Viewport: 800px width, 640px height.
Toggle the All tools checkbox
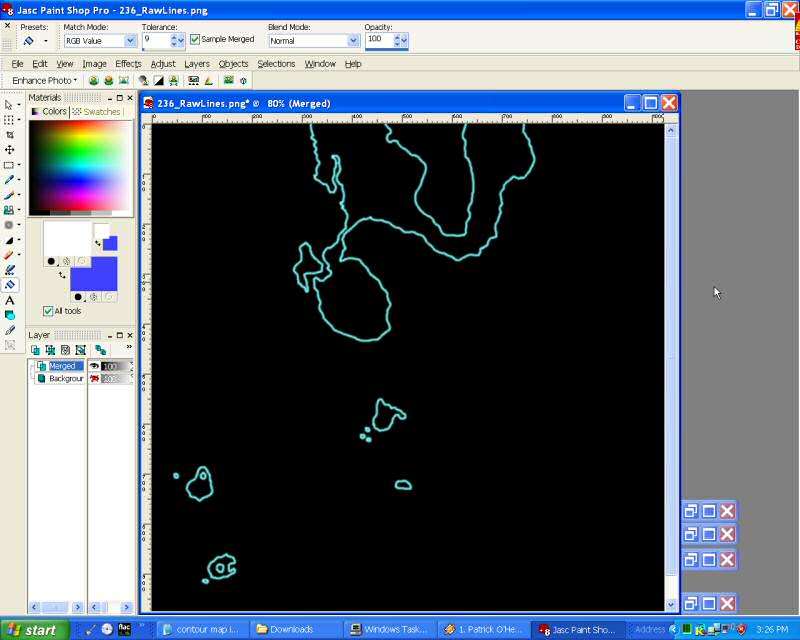[x=48, y=311]
